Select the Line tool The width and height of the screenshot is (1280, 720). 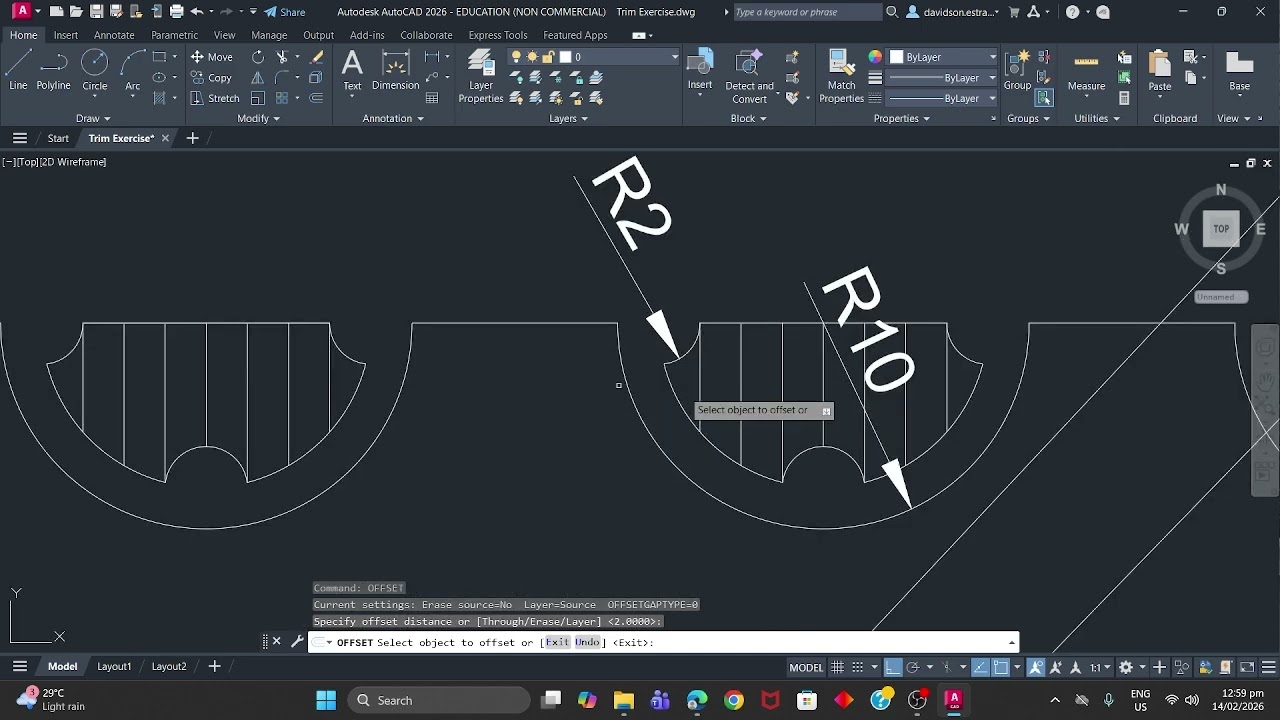tap(18, 70)
